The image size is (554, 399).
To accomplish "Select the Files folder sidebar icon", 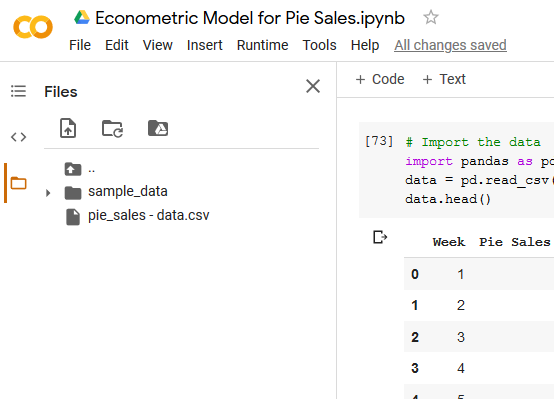I will pyautogui.click(x=18, y=183).
